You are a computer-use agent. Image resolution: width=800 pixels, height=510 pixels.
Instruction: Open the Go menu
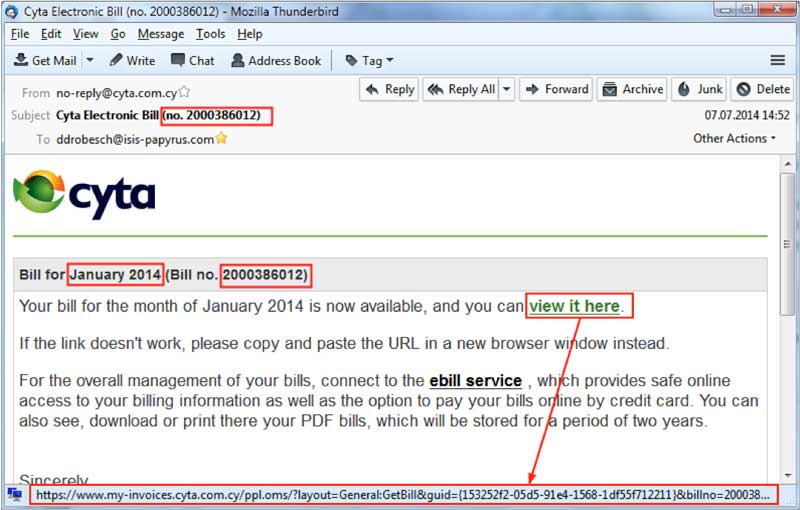[x=118, y=34]
